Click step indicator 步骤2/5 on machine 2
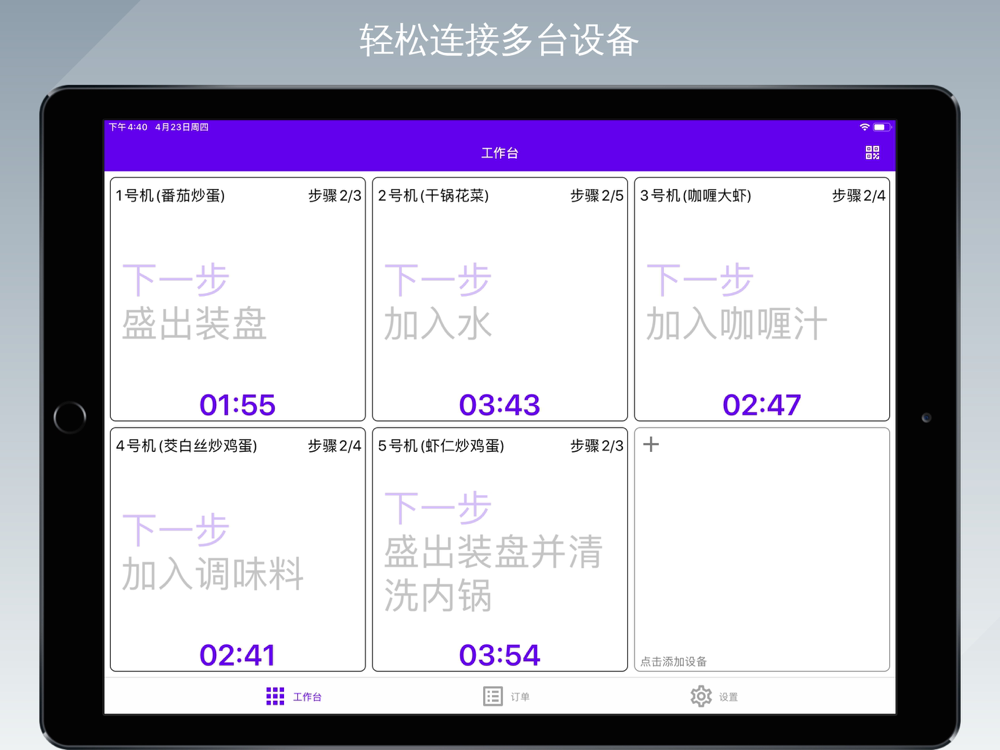The height and width of the screenshot is (750, 1000). 596,196
